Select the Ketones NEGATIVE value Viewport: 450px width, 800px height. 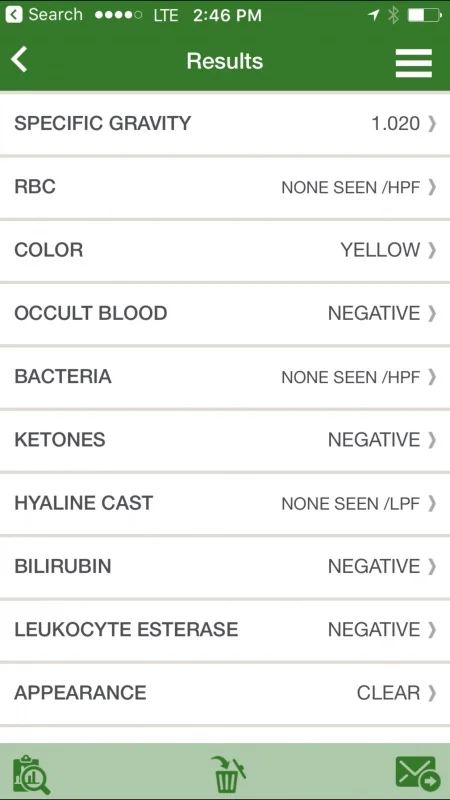(374, 440)
